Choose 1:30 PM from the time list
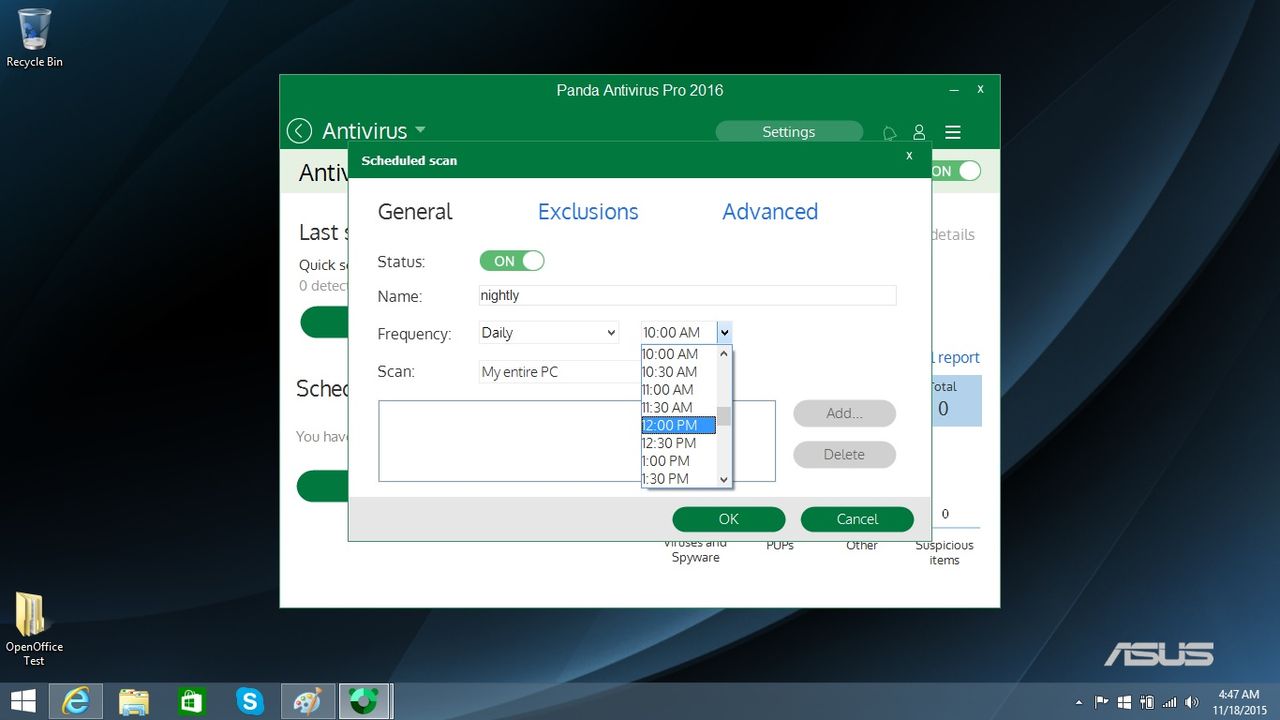1280x720 pixels. tap(679, 479)
